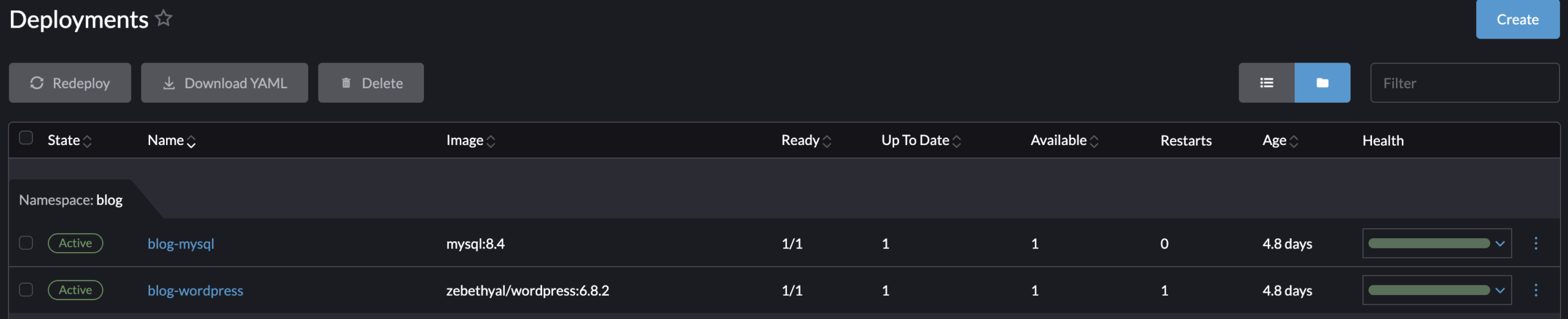Viewport: 1568px width, 319px height.
Task: Click blog-mysql green health bar
Action: click(x=1429, y=243)
